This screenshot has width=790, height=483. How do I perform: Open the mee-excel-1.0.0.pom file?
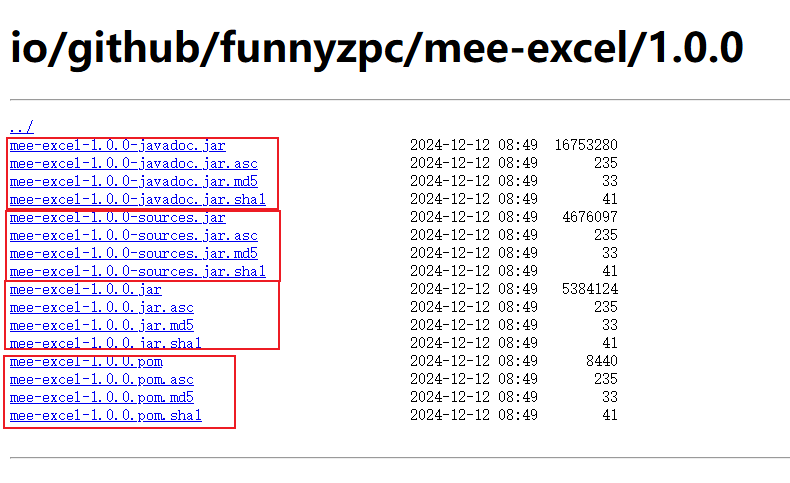pos(86,362)
